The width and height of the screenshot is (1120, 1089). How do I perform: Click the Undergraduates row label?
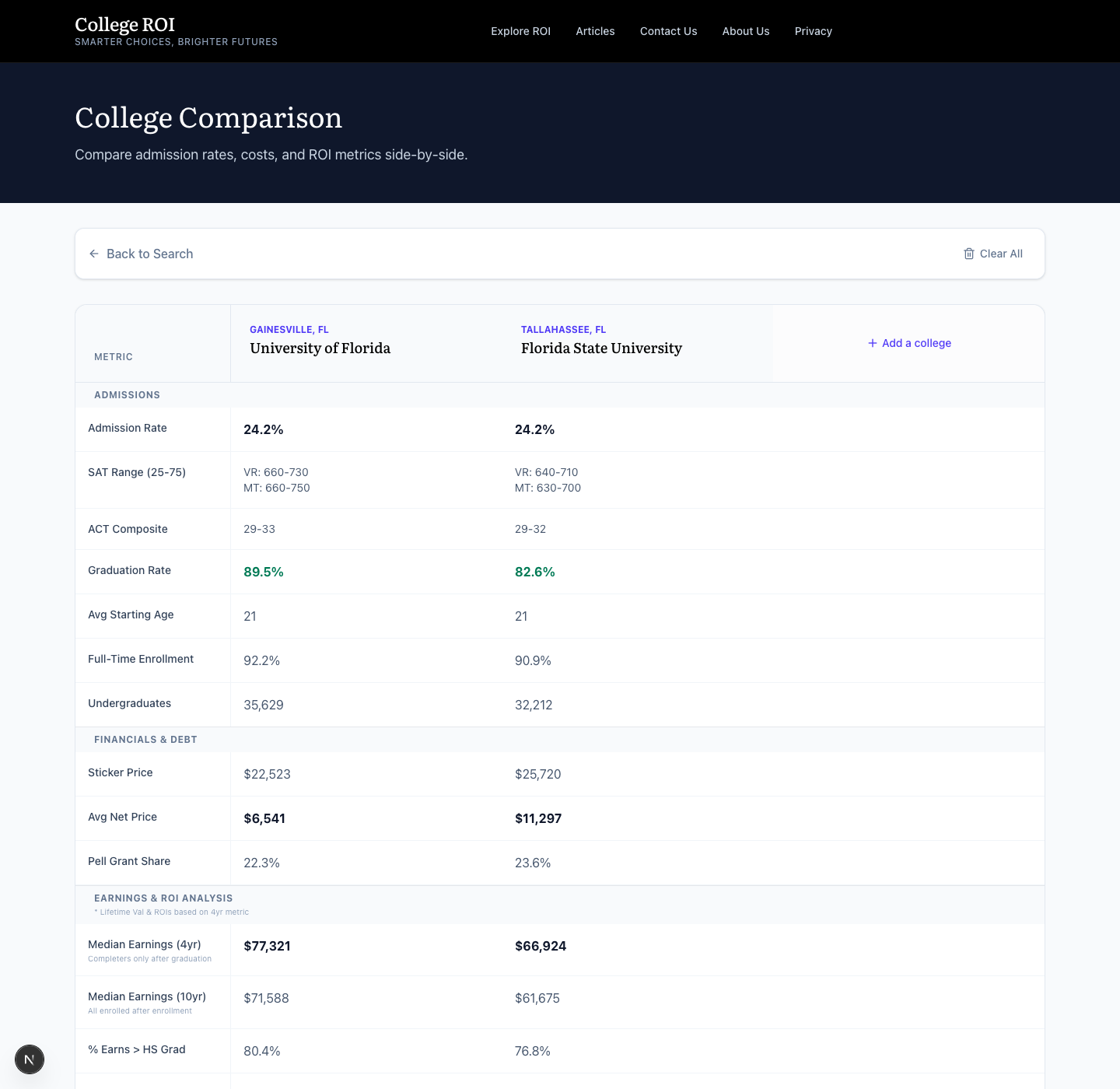click(x=129, y=703)
